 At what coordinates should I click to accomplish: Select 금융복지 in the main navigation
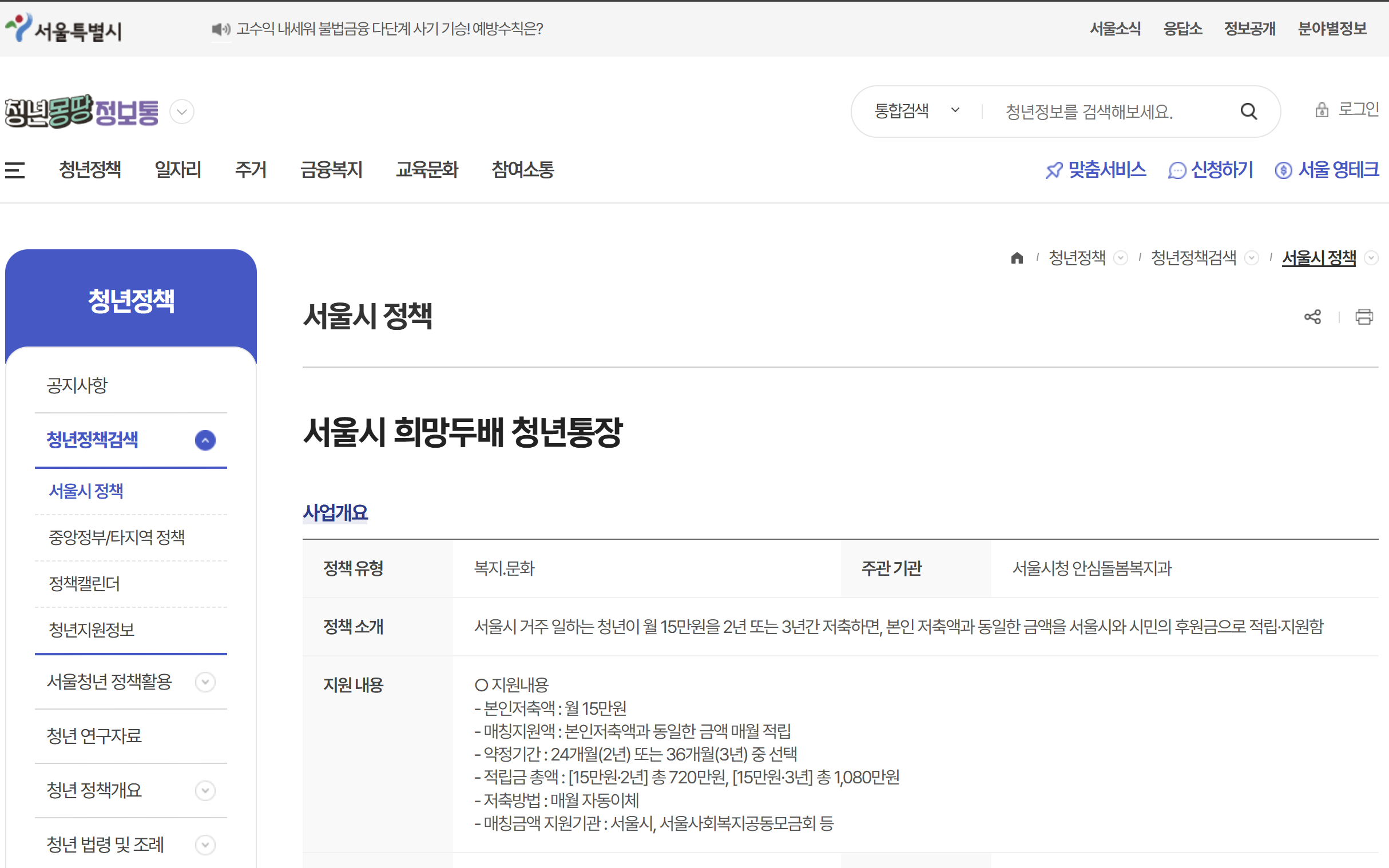[x=332, y=170]
